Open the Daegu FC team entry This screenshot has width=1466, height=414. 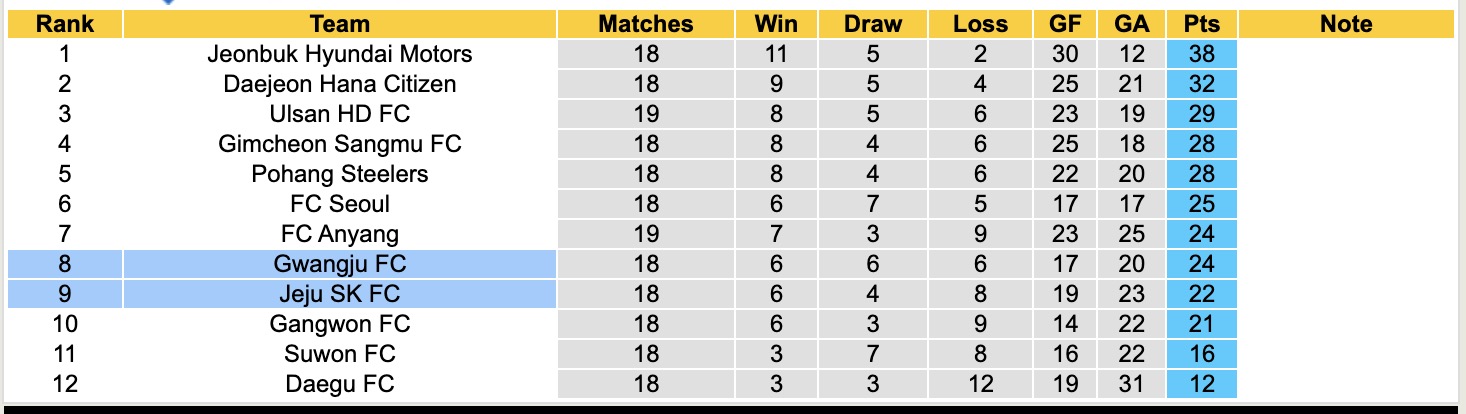(339, 384)
